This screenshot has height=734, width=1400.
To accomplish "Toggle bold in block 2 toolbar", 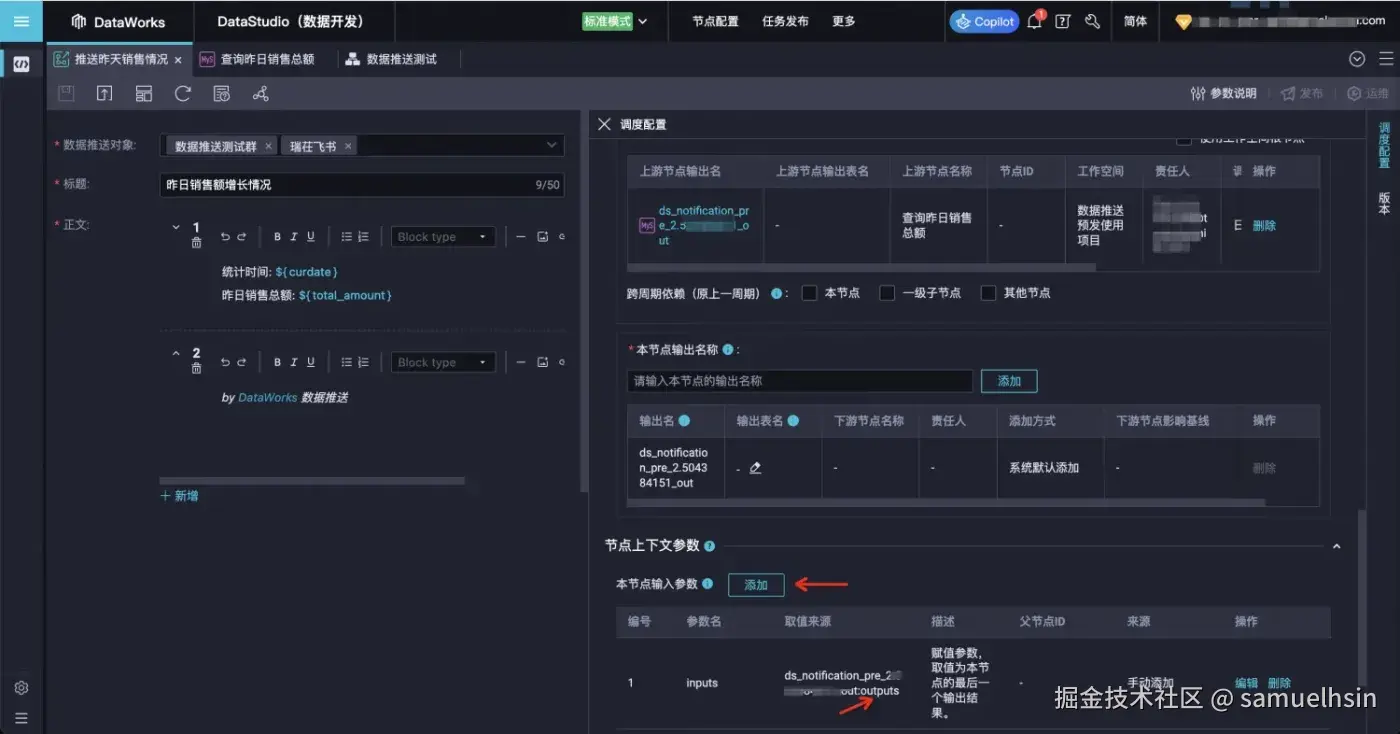I will (x=277, y=362).
